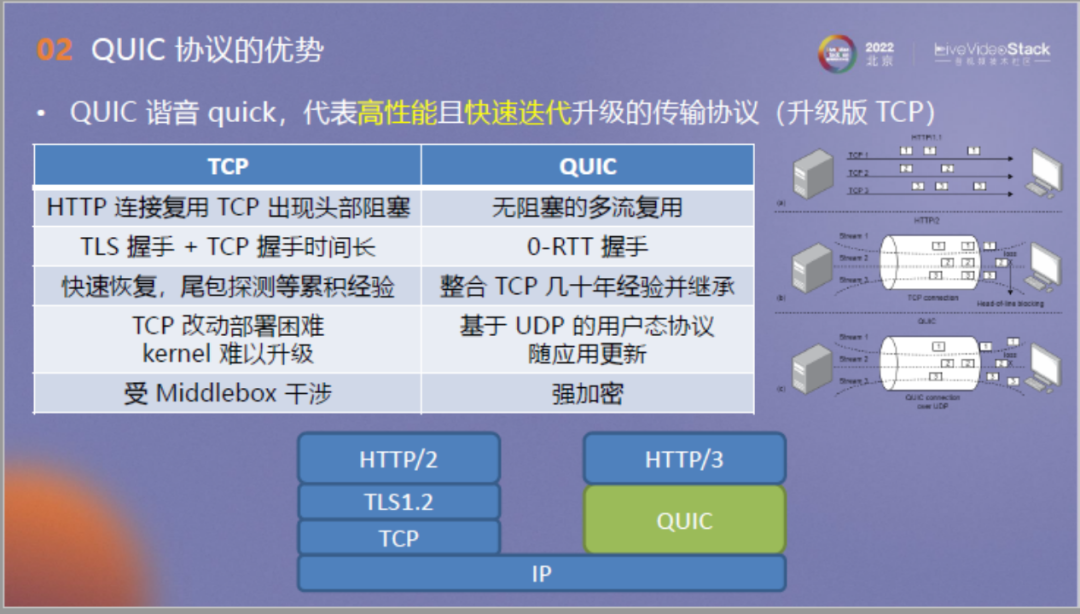Screen dimensions: 1080x614
Task: Click the IP bar at the bottom
Action: [x=540, y=573]
